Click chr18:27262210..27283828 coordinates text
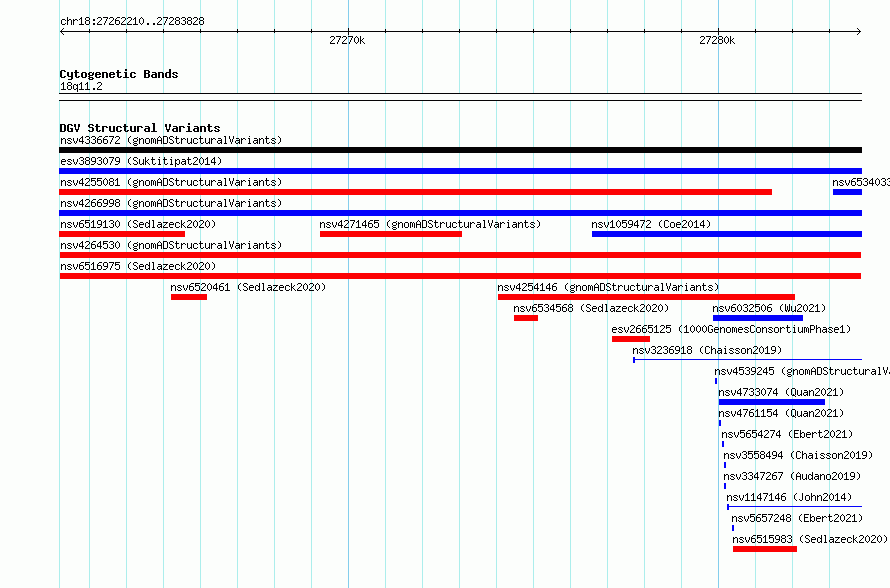The image size is (890, 588). click(x=132, y=22)
